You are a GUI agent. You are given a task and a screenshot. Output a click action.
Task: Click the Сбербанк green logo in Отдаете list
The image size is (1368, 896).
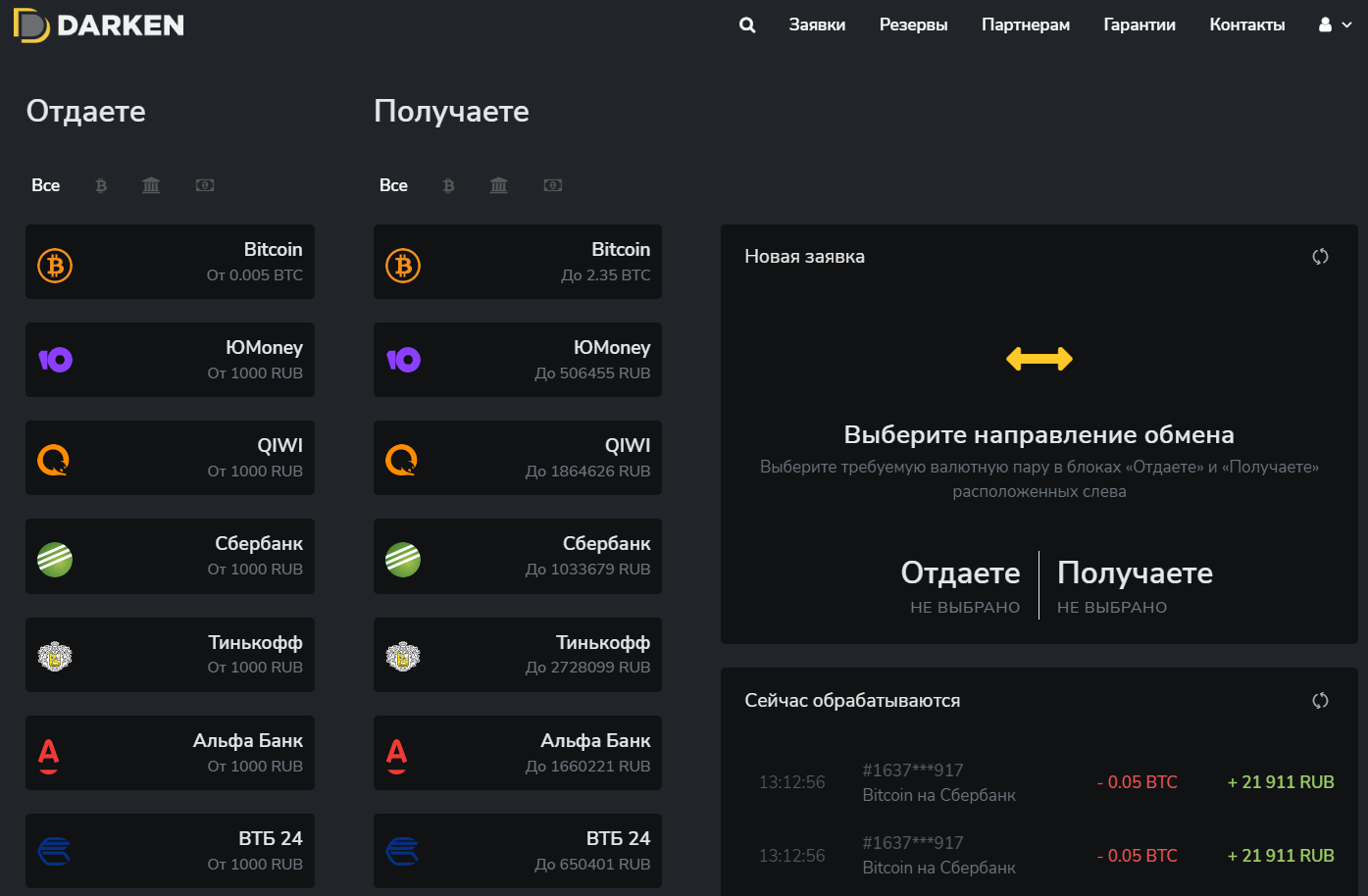[x=55, y=559]
